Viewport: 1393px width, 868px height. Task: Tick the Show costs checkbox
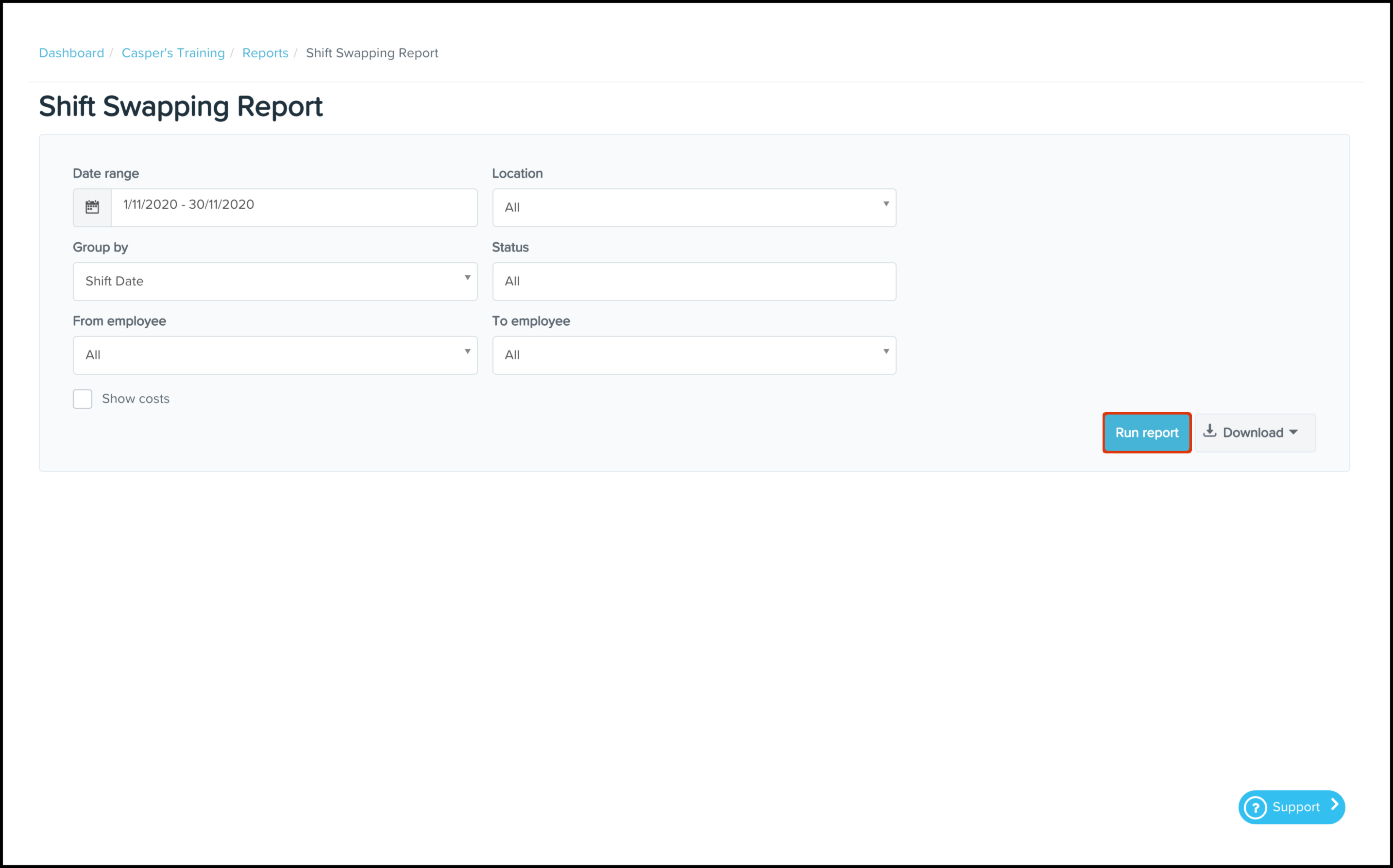[83, 399]
